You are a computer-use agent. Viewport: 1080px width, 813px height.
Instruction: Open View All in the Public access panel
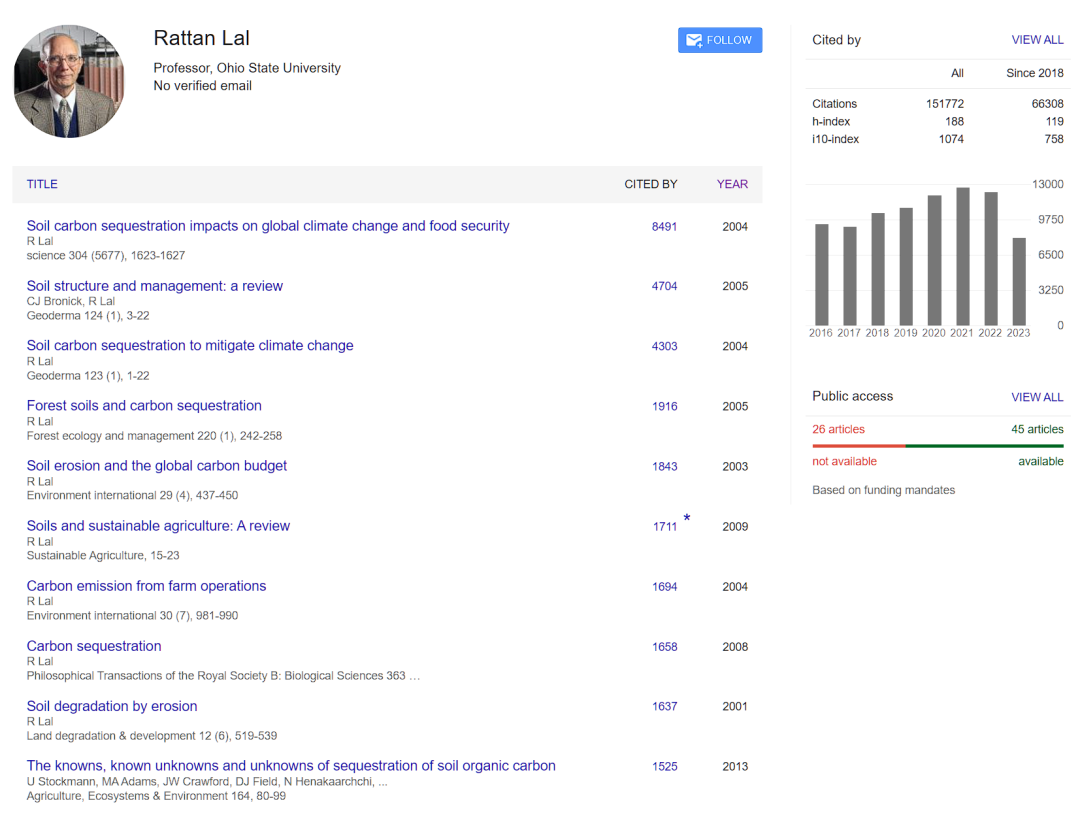tap(1037, 397)
